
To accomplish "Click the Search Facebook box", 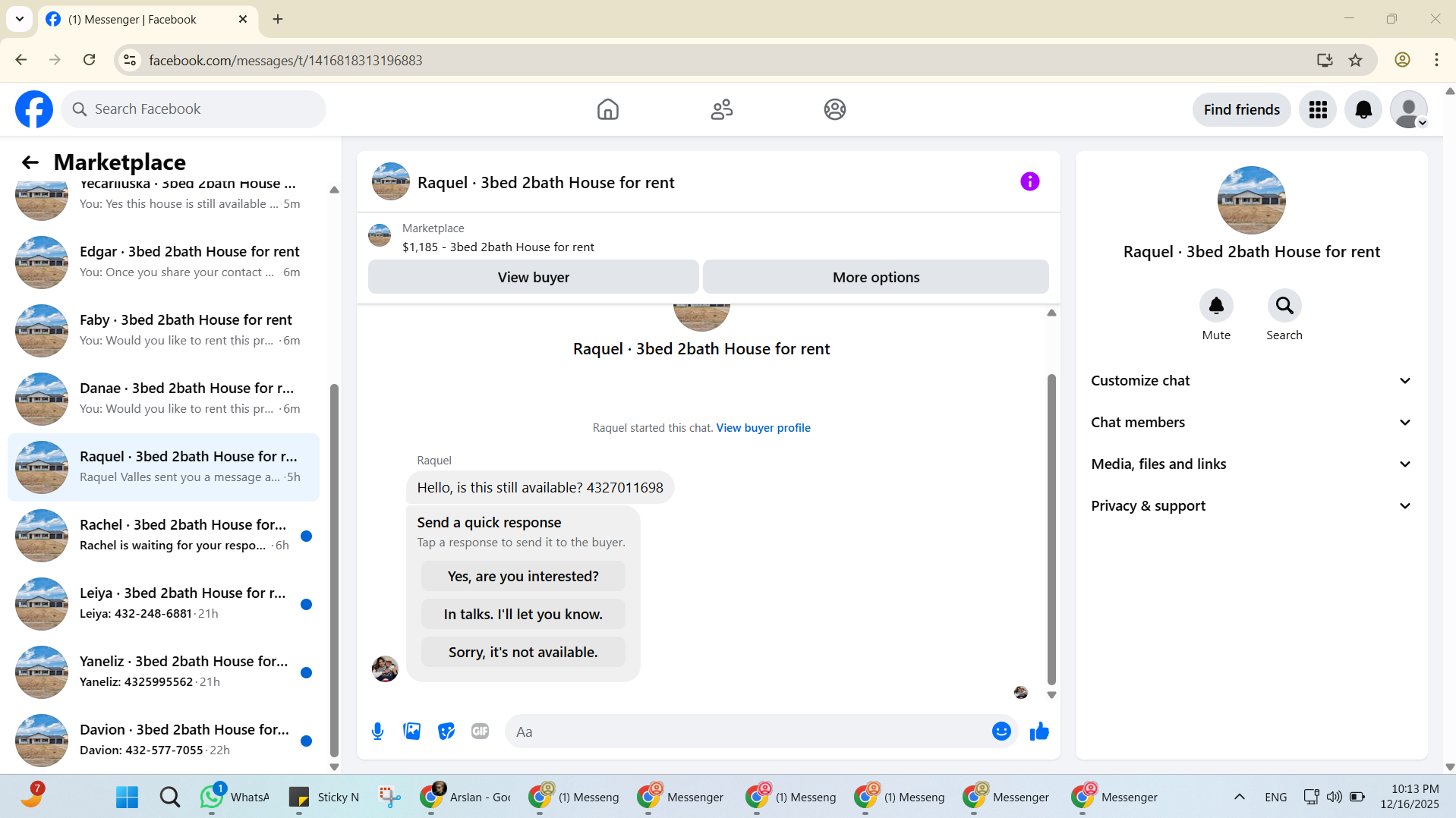I will point(194,109).
